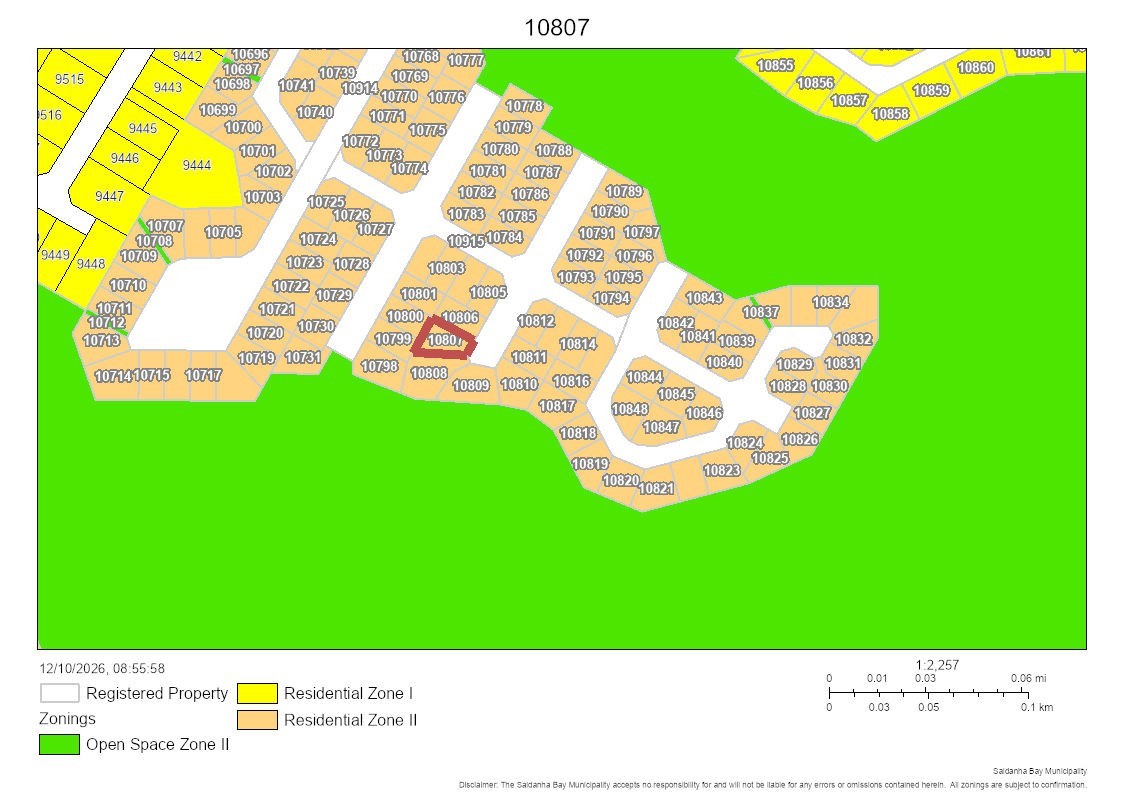1123x794 pixels.
Task: Click the scale bar 0.06 mi label
Action: [x=1028, y=678]
